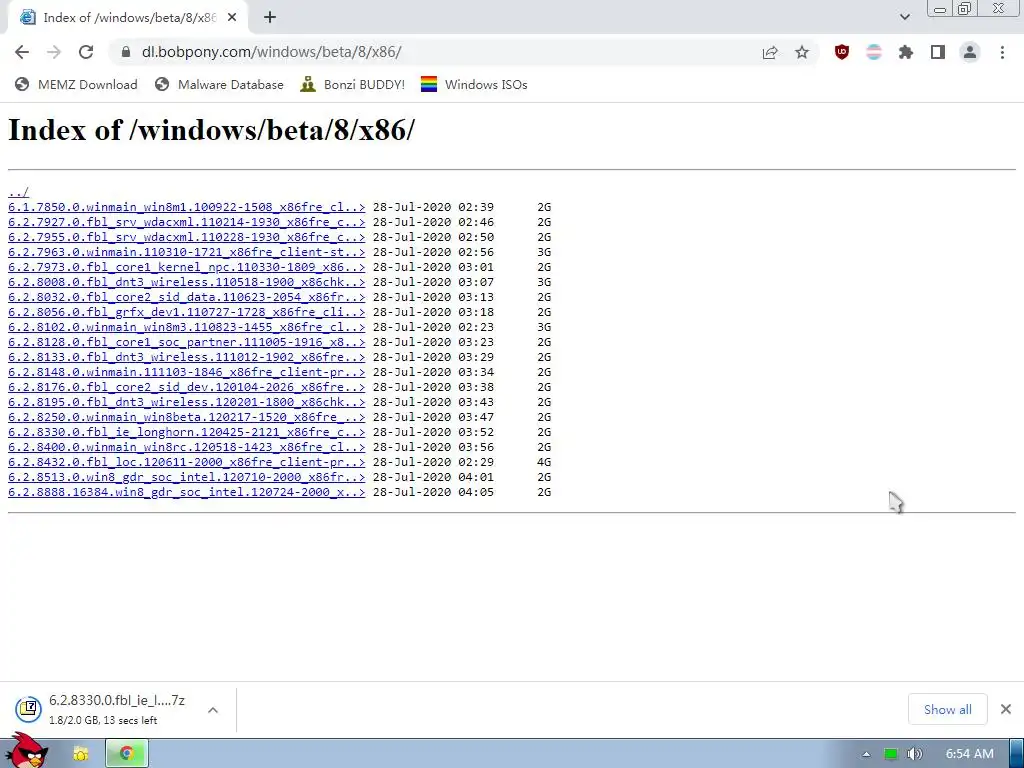Download 6.2.8250.0.winmain_win8beta file
The height and width of the screenshot is (768, 1024).
pos(186,417)
